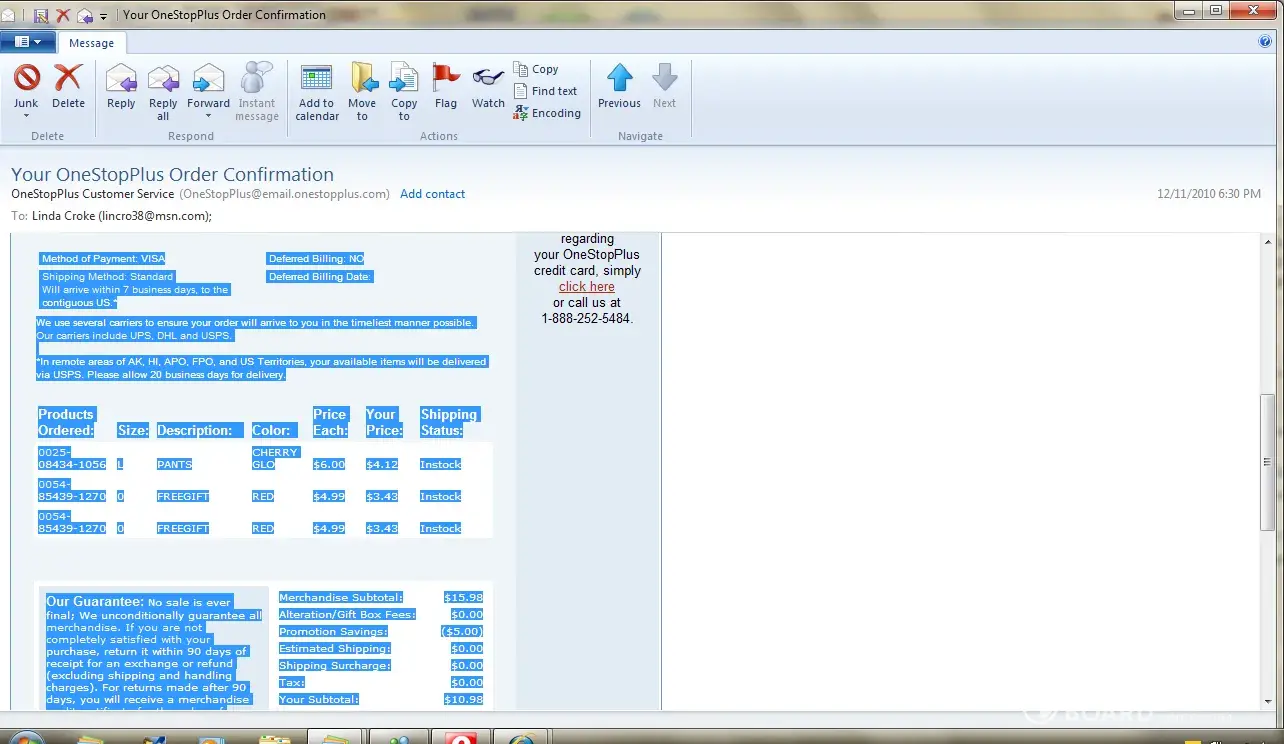Expand the Forward dropdown arrow
This screenshot has height=744, width=1284.
tap(208, 117)
